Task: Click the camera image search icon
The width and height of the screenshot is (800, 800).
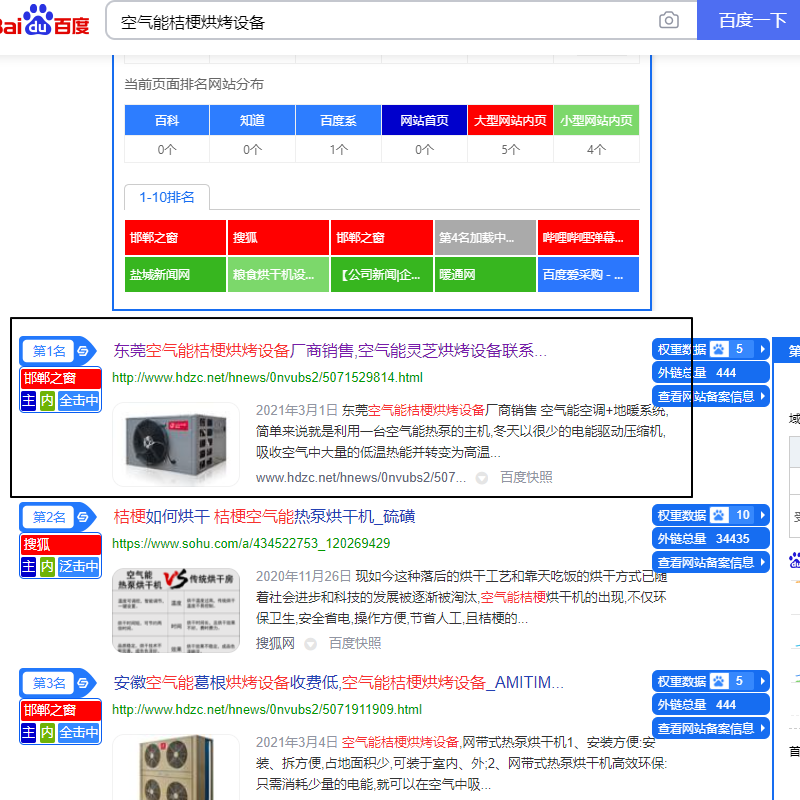Action: pyautogui.click(x=668, y=20)
